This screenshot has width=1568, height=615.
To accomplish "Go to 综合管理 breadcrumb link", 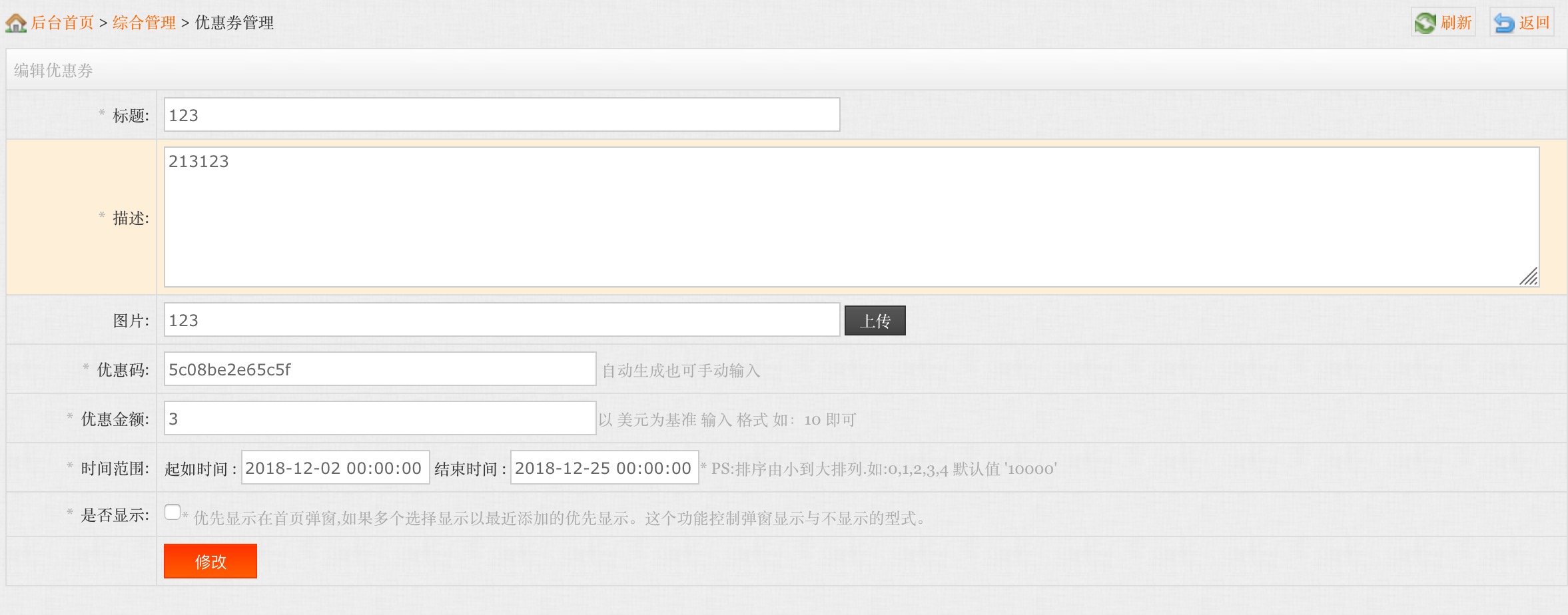I will tap(144, 23).
